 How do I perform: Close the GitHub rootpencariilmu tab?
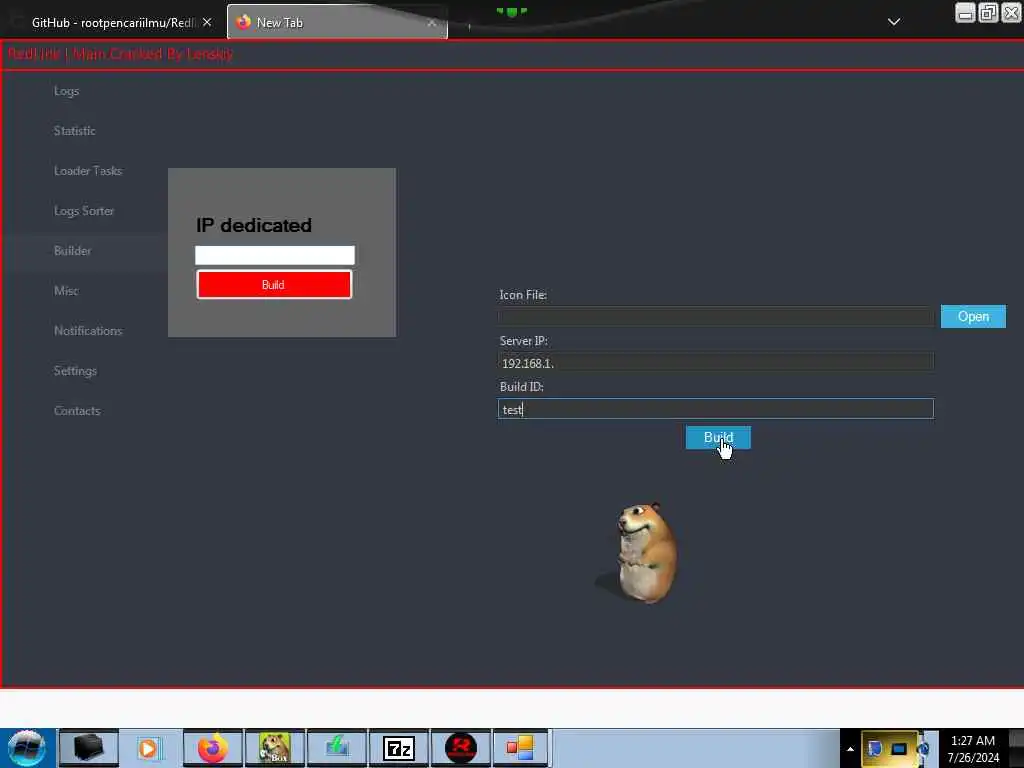click(x=207, y=22)
